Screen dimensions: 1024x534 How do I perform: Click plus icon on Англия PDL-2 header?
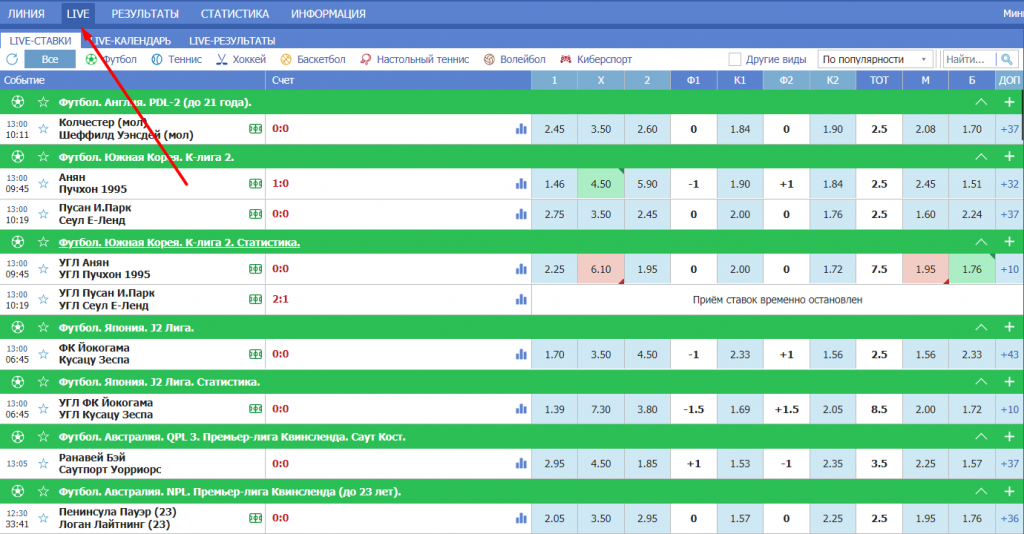1009,102
